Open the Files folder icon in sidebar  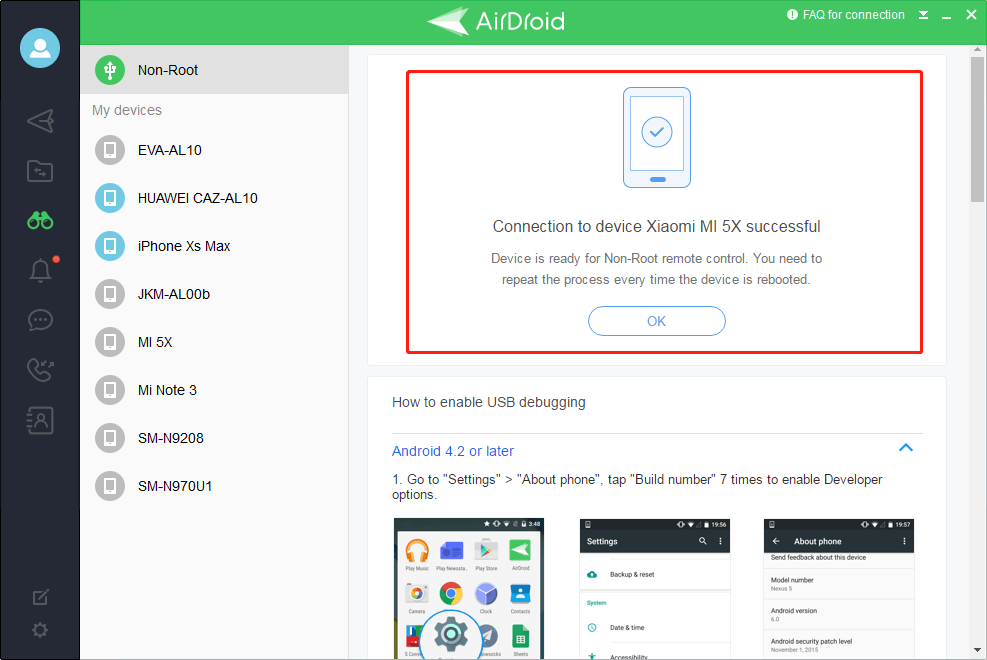[x=40, y=171]
